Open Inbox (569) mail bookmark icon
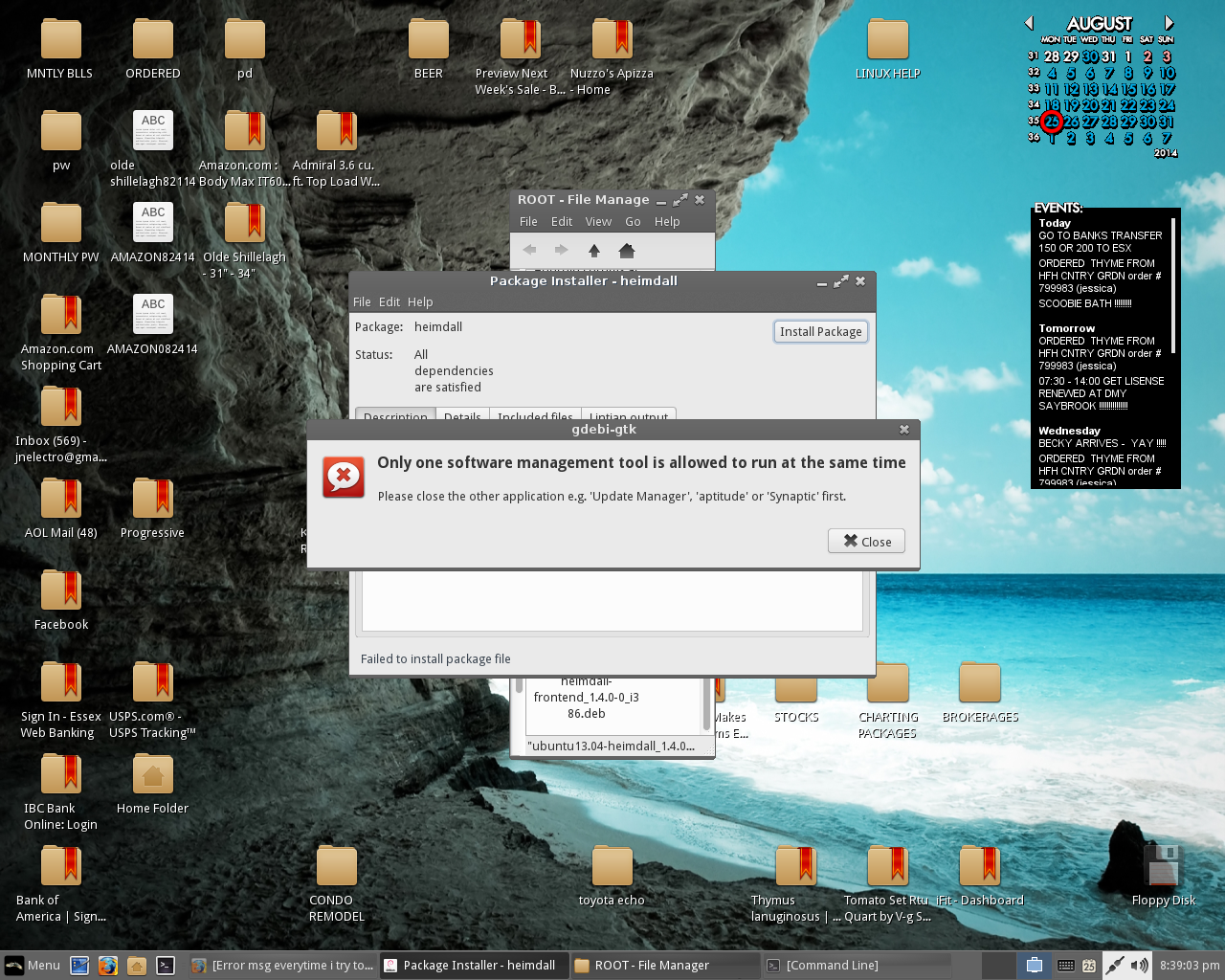 (x=61, y=424)
